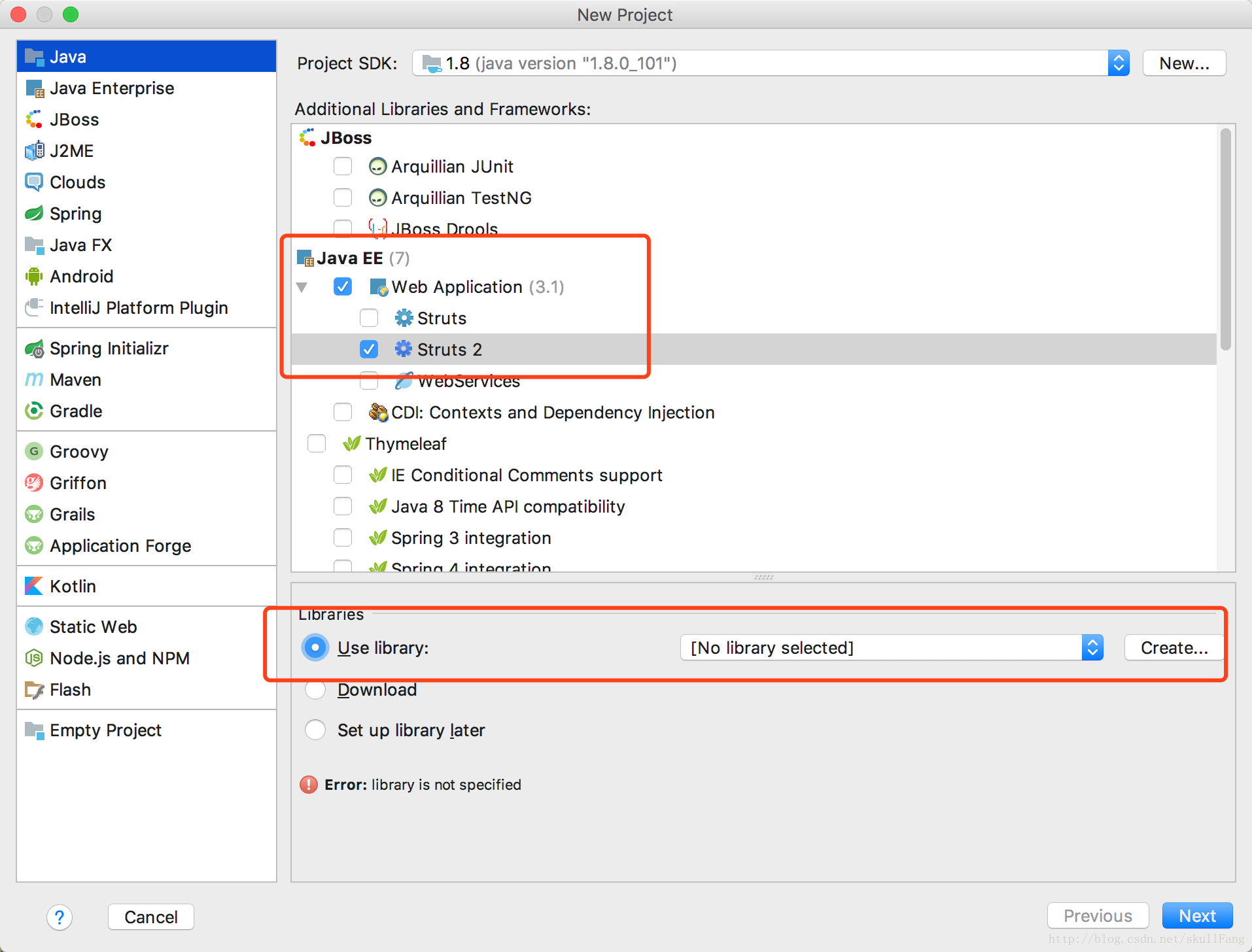Screen dimensions: 1252x952
Task: Choose the Empty Project folder icon
Action: coord(34,730)
